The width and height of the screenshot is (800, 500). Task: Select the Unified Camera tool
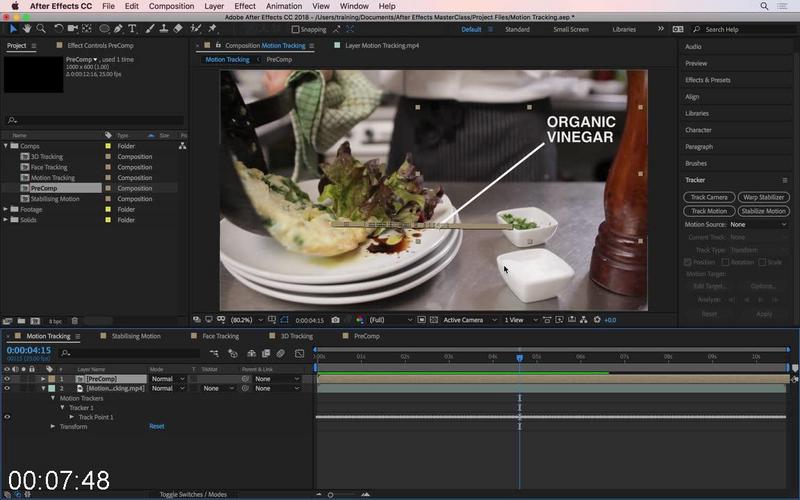click(72, 29)
